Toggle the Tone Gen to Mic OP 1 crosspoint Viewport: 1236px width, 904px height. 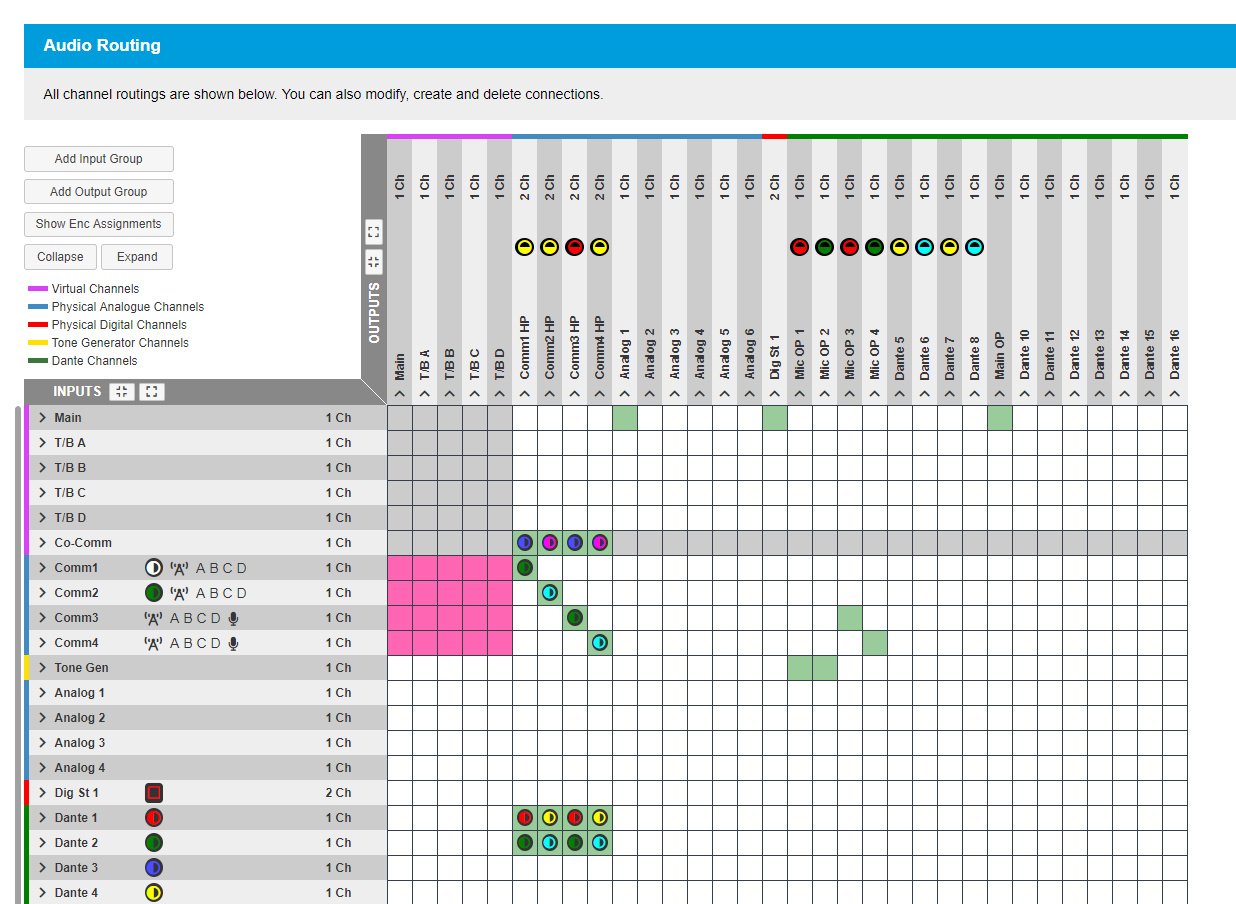(x=799, y=668)
